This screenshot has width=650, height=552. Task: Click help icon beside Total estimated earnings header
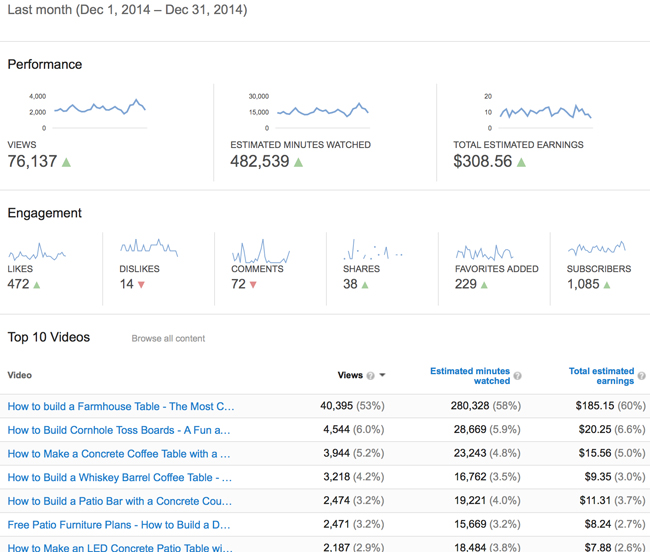(x=641, y=377)
